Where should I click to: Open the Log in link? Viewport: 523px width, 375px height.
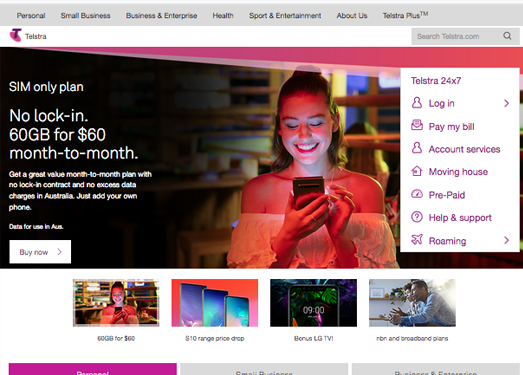click(x=442, y=103)
